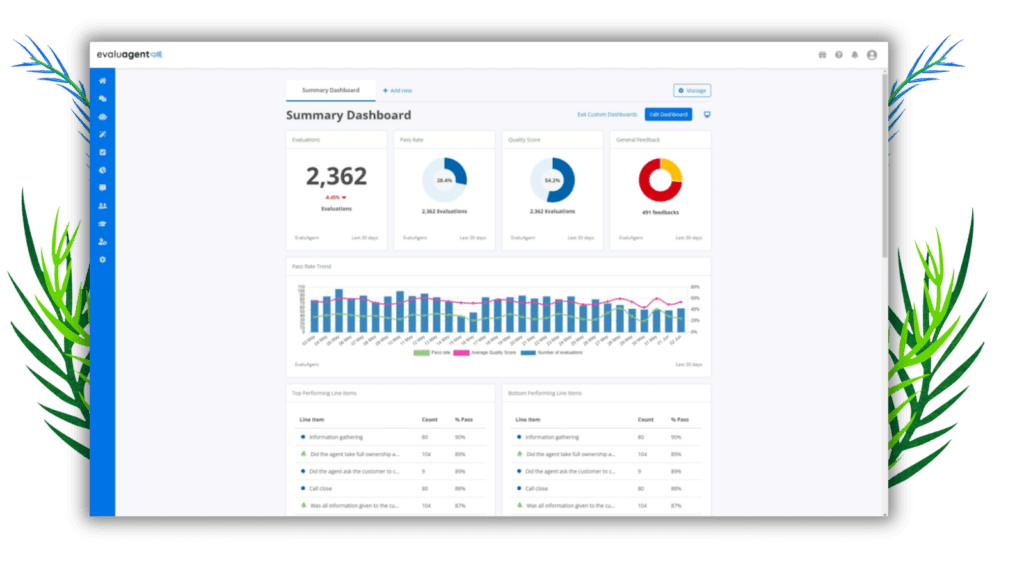This screenshot has height=576, width=1024.
Task: Select Information gathering row in Top Performing table
Action: click(x=391, y=437)
